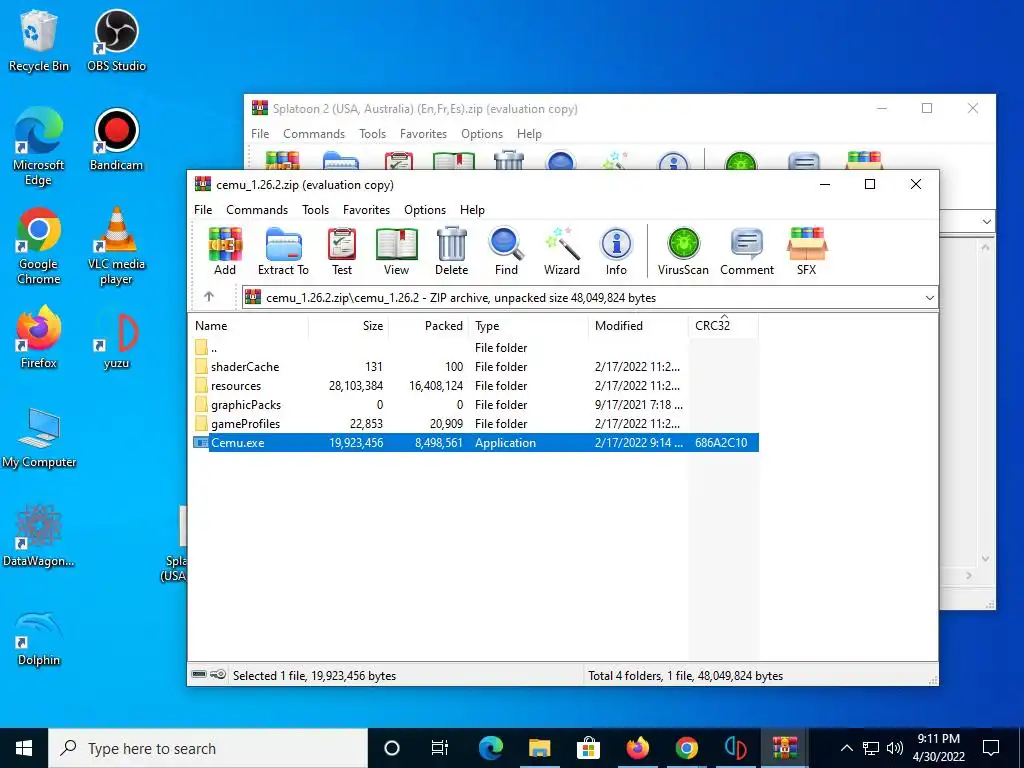Open DataWagon desktop shortcut
1024x768 pixels.
[x=39, y=536]
